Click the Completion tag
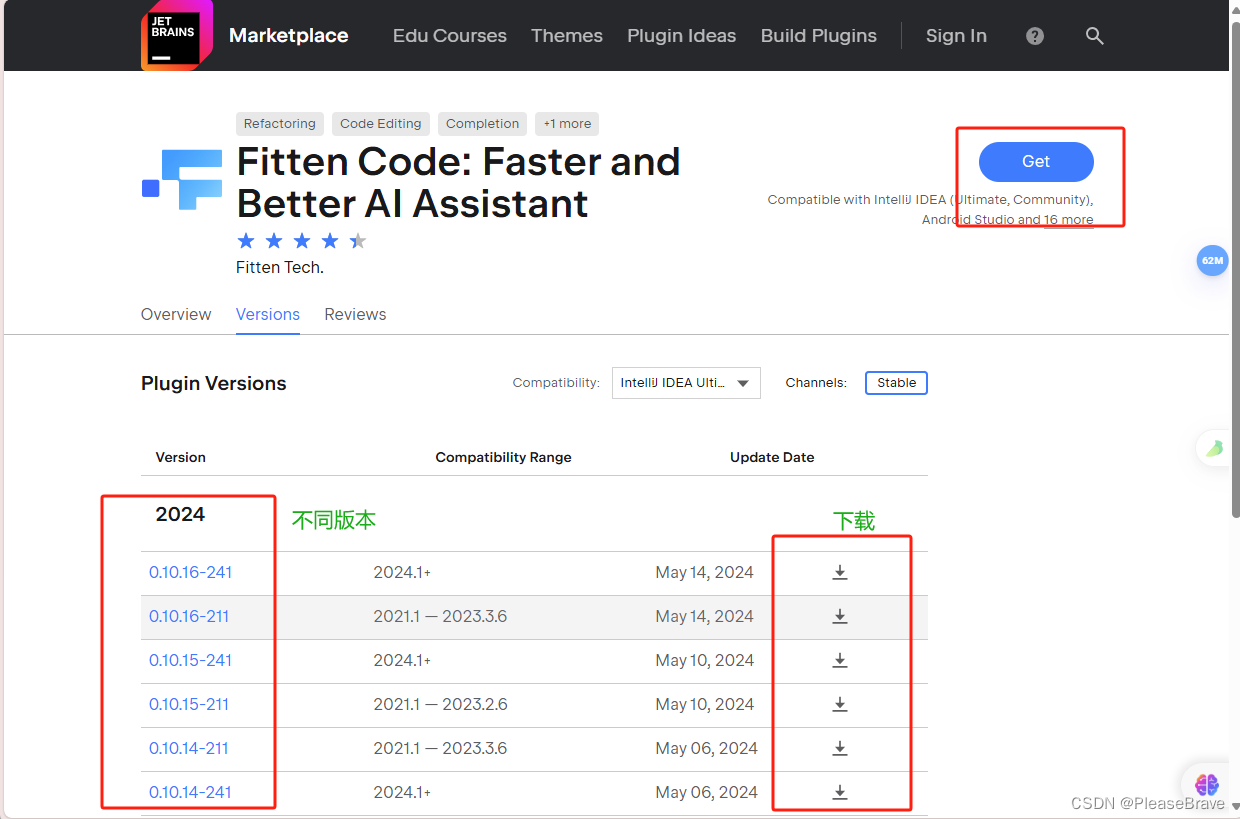1240x819 pixels. [482, 124]
